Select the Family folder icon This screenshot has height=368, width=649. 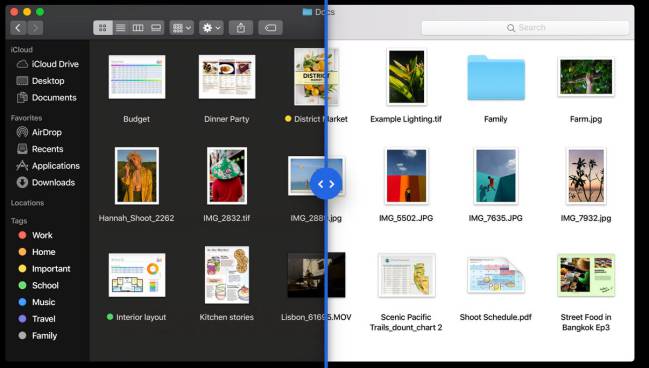click(496, 77)
